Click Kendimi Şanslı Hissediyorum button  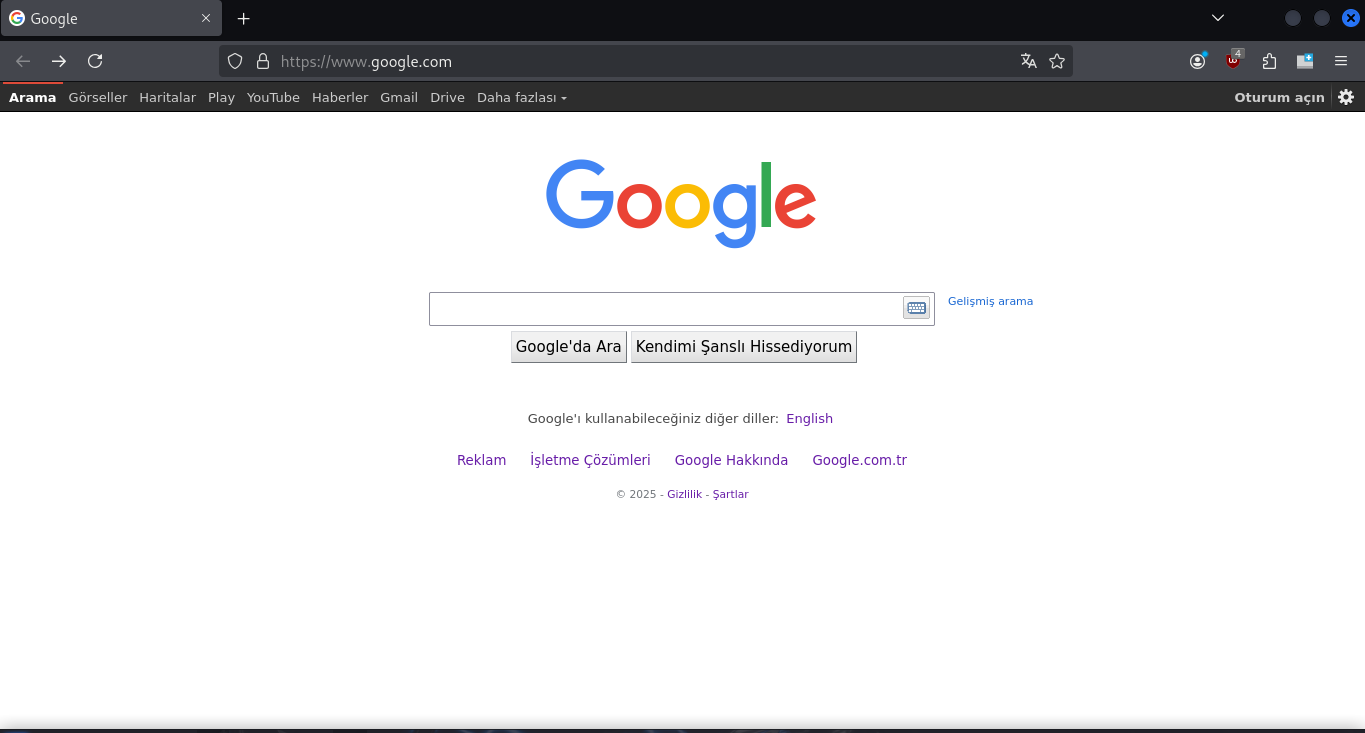(744, 347)
